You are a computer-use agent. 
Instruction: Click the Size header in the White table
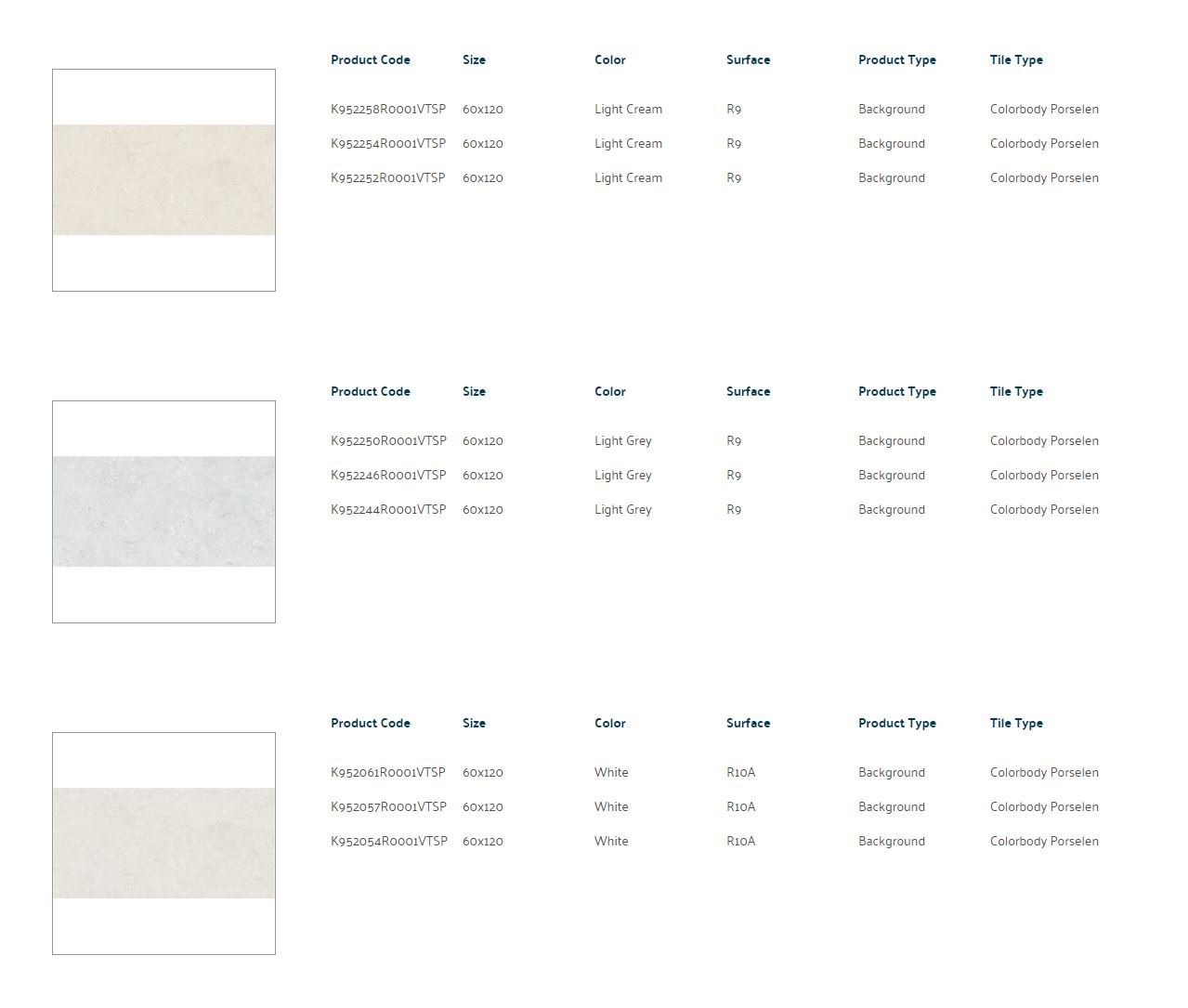tap(474, 724)
